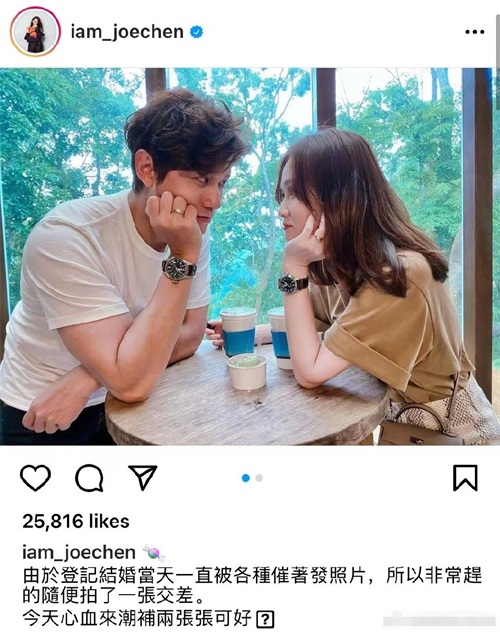Share post using paper plane icon
This screenshot has width=500, height=632.
pyautogui.click(x=143, y=478)
